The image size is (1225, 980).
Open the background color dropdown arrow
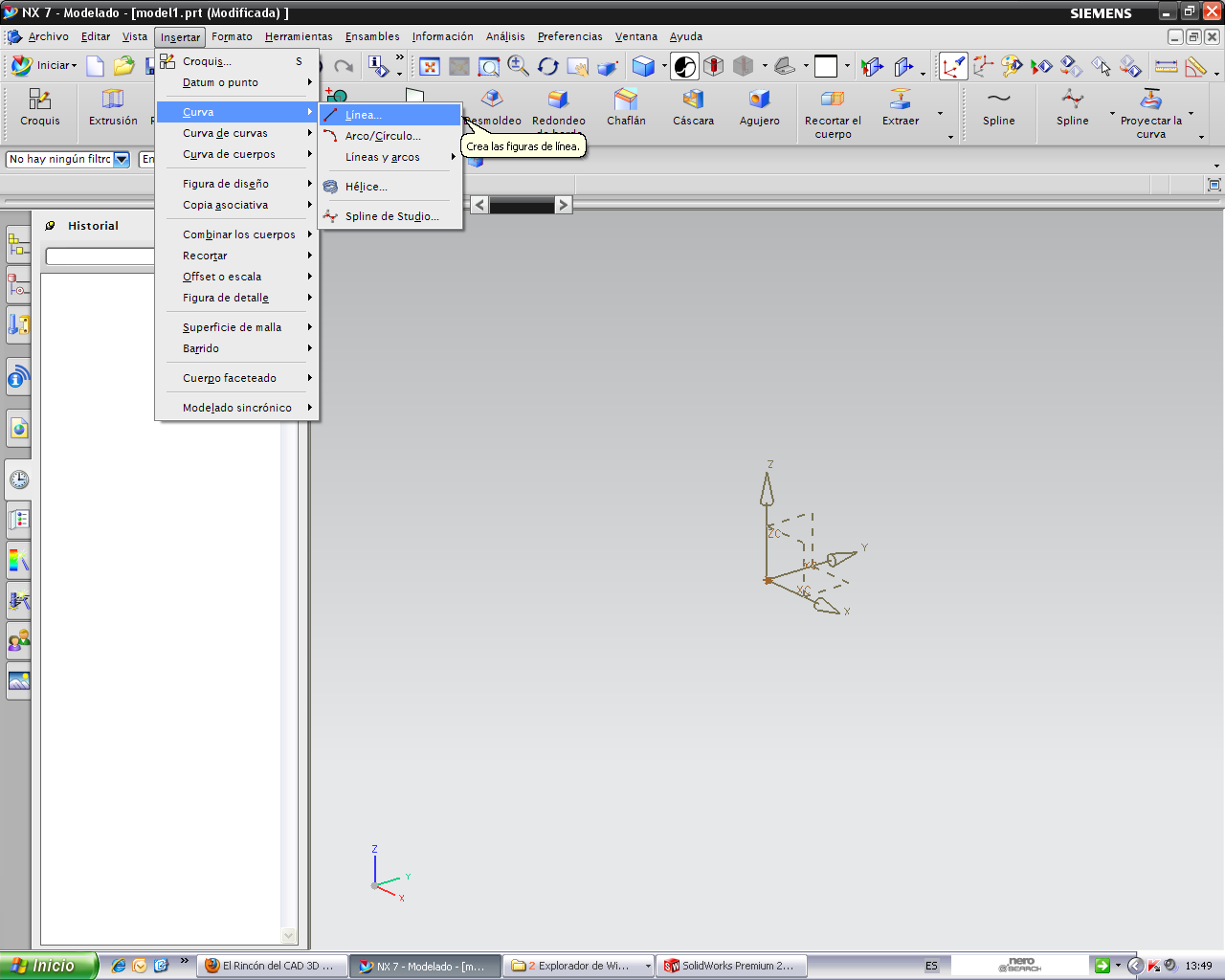[847, 66]
